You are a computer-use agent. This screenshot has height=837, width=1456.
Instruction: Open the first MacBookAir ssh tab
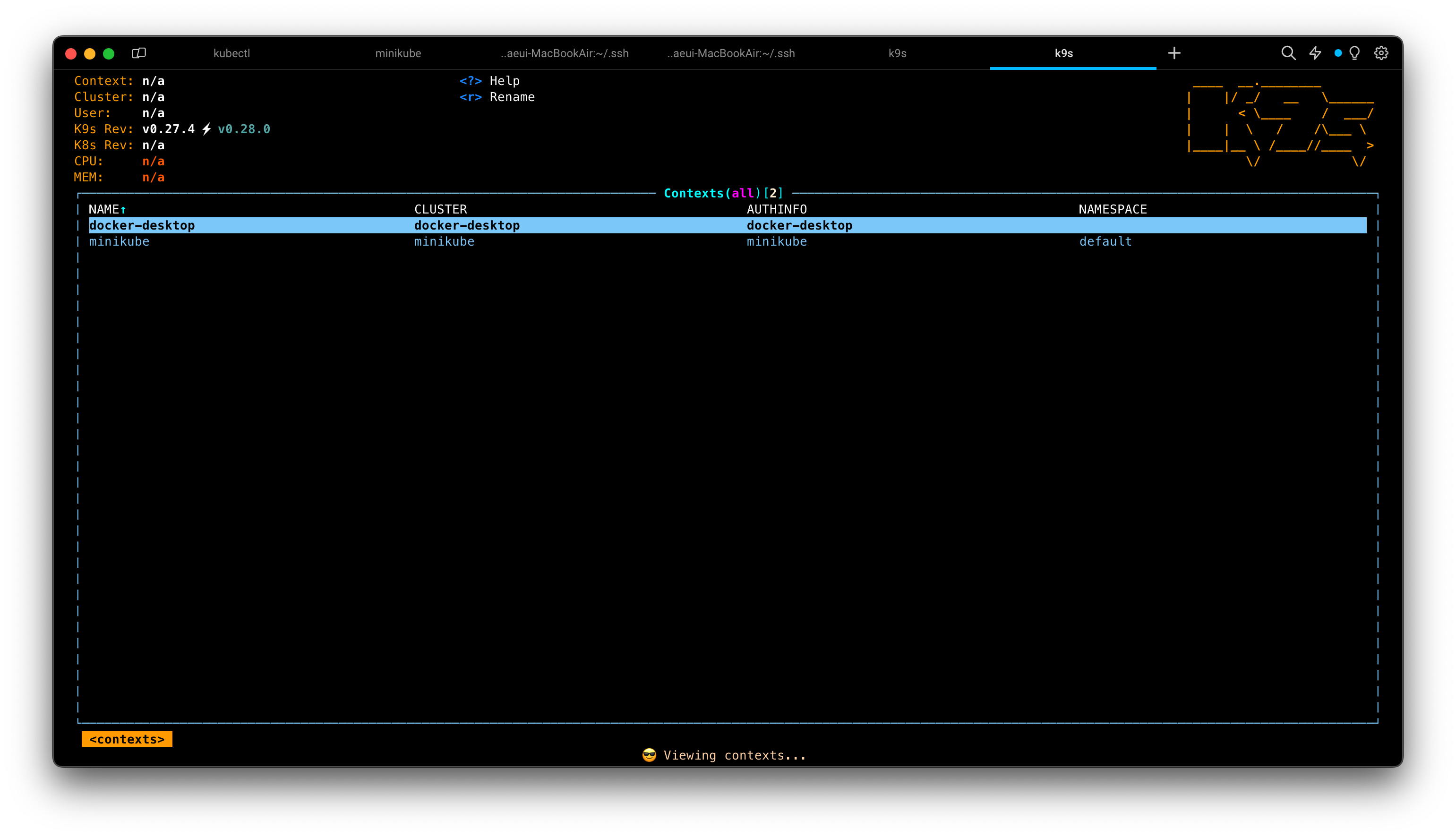tap(565, 53)
